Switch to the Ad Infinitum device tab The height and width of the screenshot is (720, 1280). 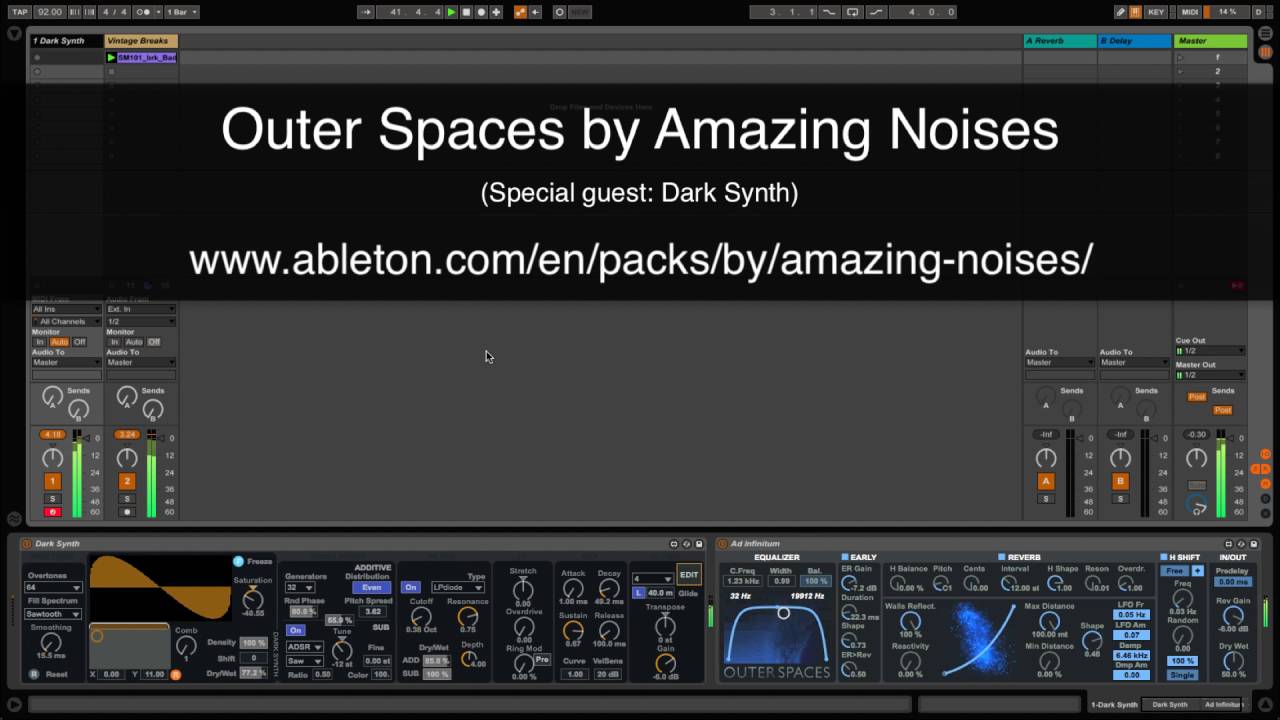point(1223,705)
